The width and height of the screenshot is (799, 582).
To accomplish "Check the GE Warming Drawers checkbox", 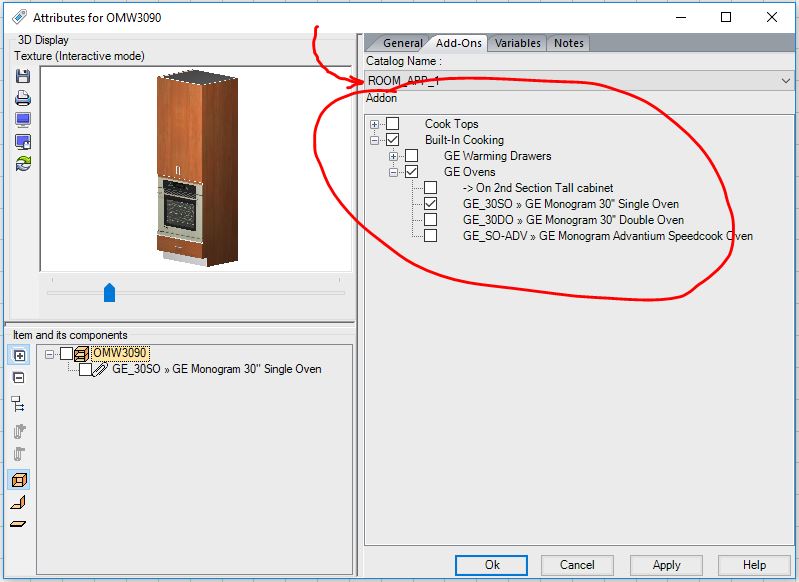I will 411,155.
